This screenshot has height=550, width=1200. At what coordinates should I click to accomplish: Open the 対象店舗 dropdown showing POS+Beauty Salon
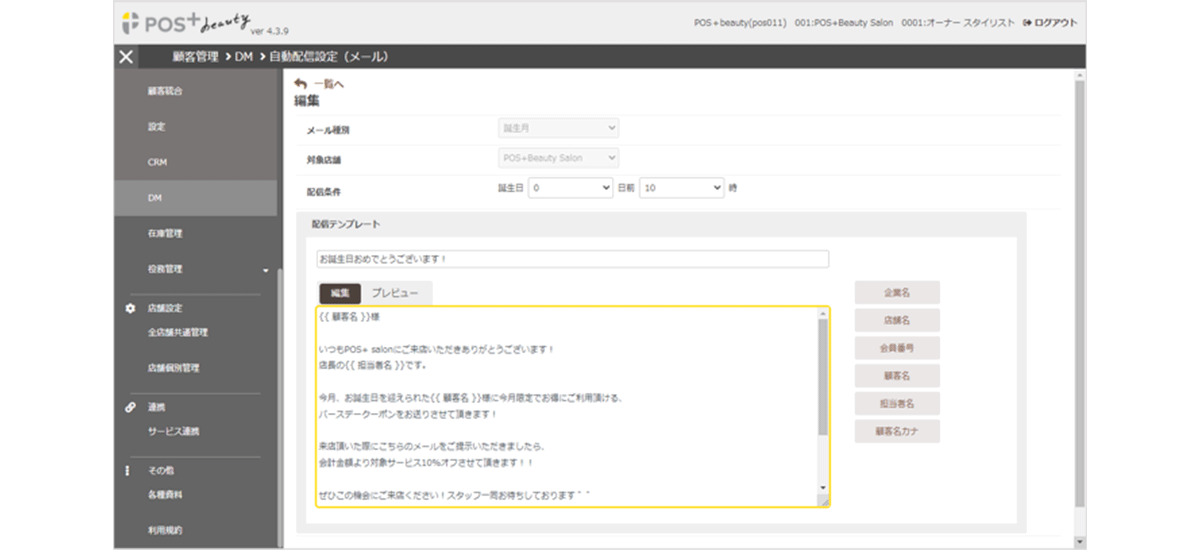coord(558,158)
